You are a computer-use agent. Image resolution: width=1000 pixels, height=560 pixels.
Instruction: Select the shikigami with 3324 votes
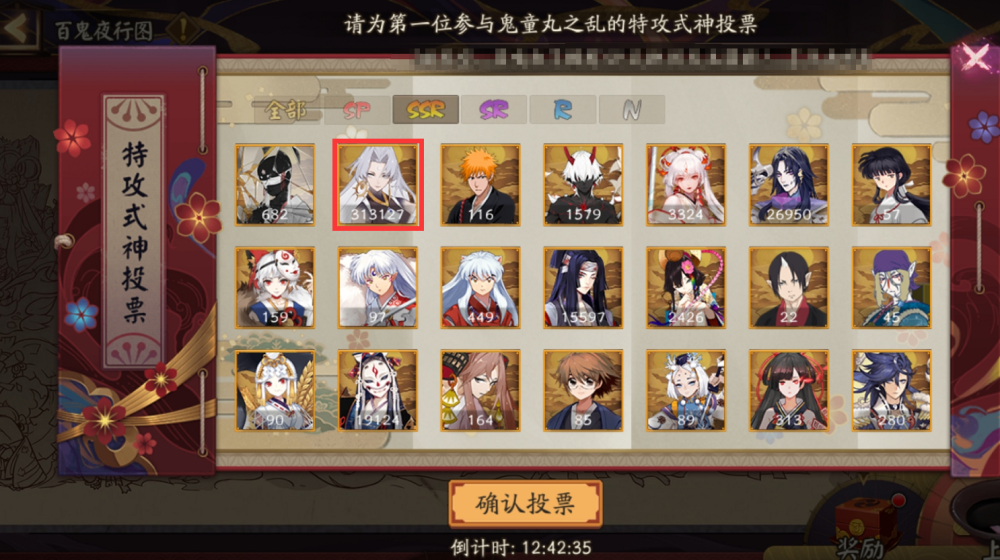coord(686,185)
